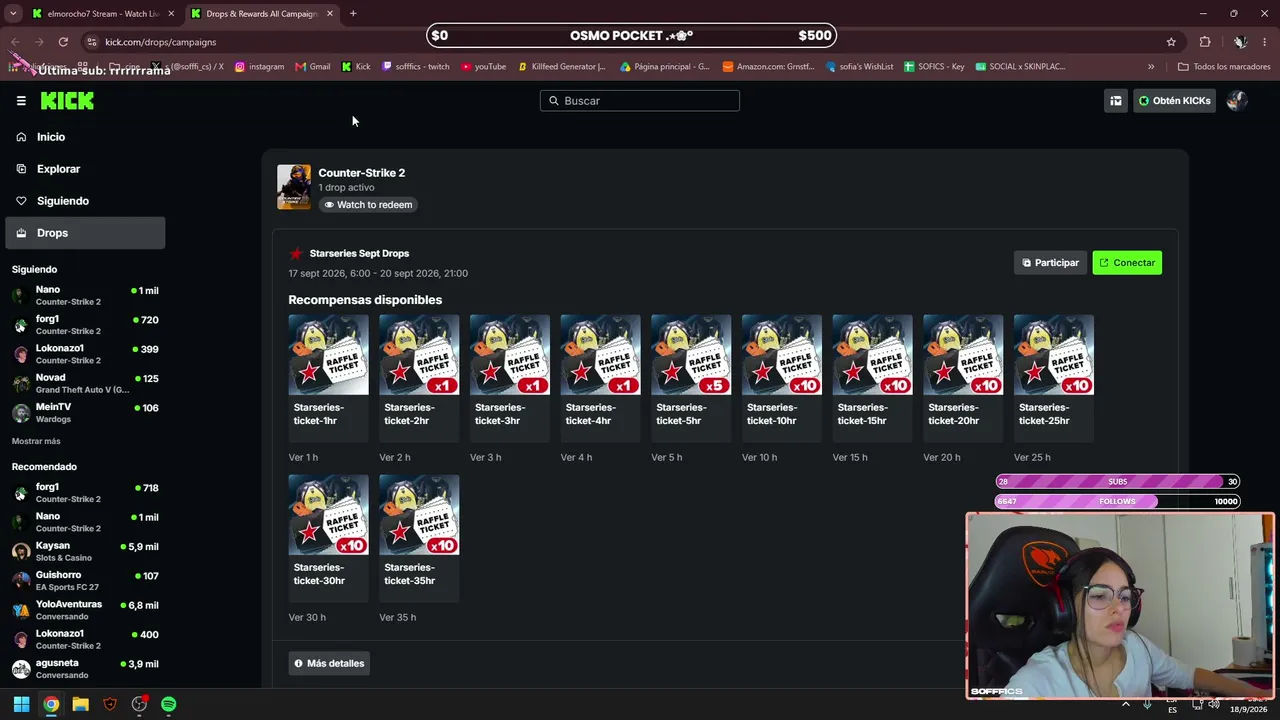1280x720 pixels.
Task: Click the Chrome icon in the taskbar
Action: [51, 704]
